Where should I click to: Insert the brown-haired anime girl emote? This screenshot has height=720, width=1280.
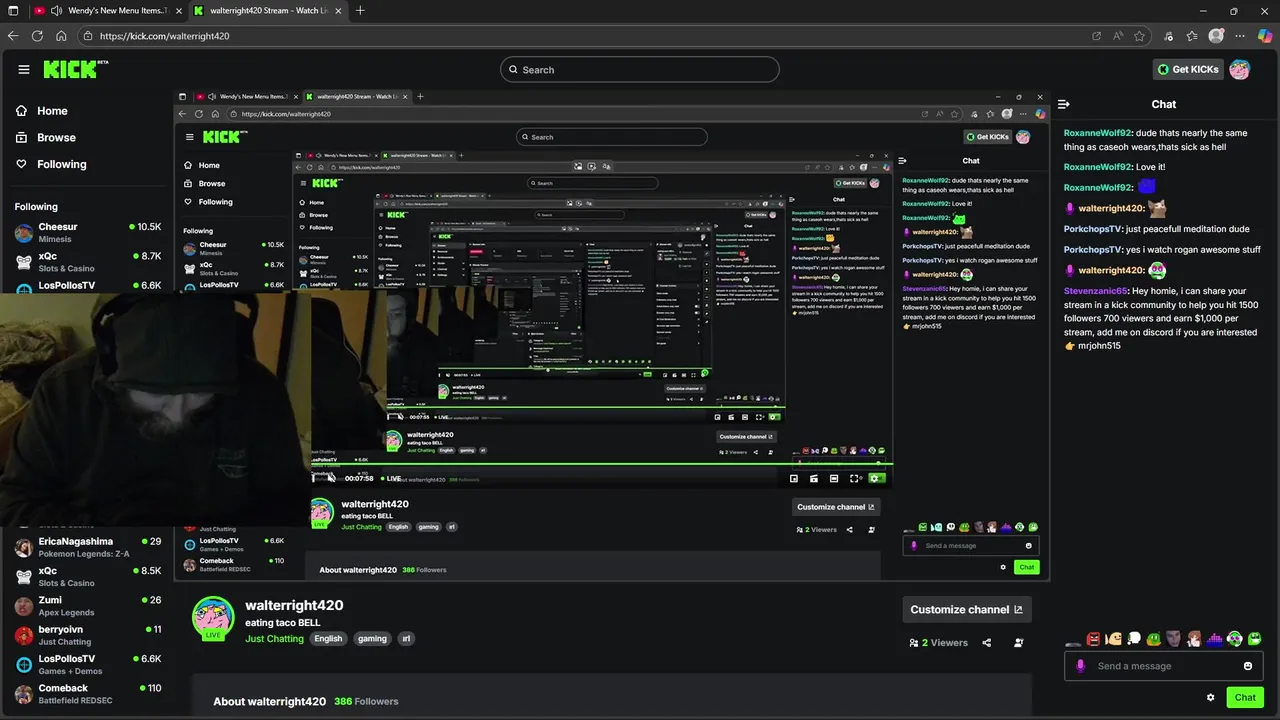coord(1194,639)
